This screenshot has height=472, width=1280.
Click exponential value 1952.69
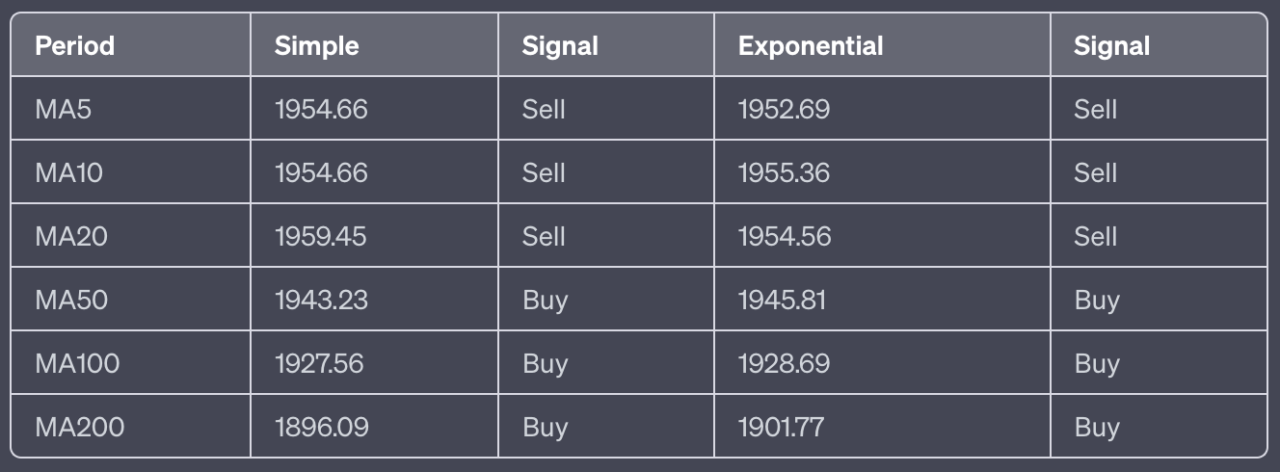[784, 109]
